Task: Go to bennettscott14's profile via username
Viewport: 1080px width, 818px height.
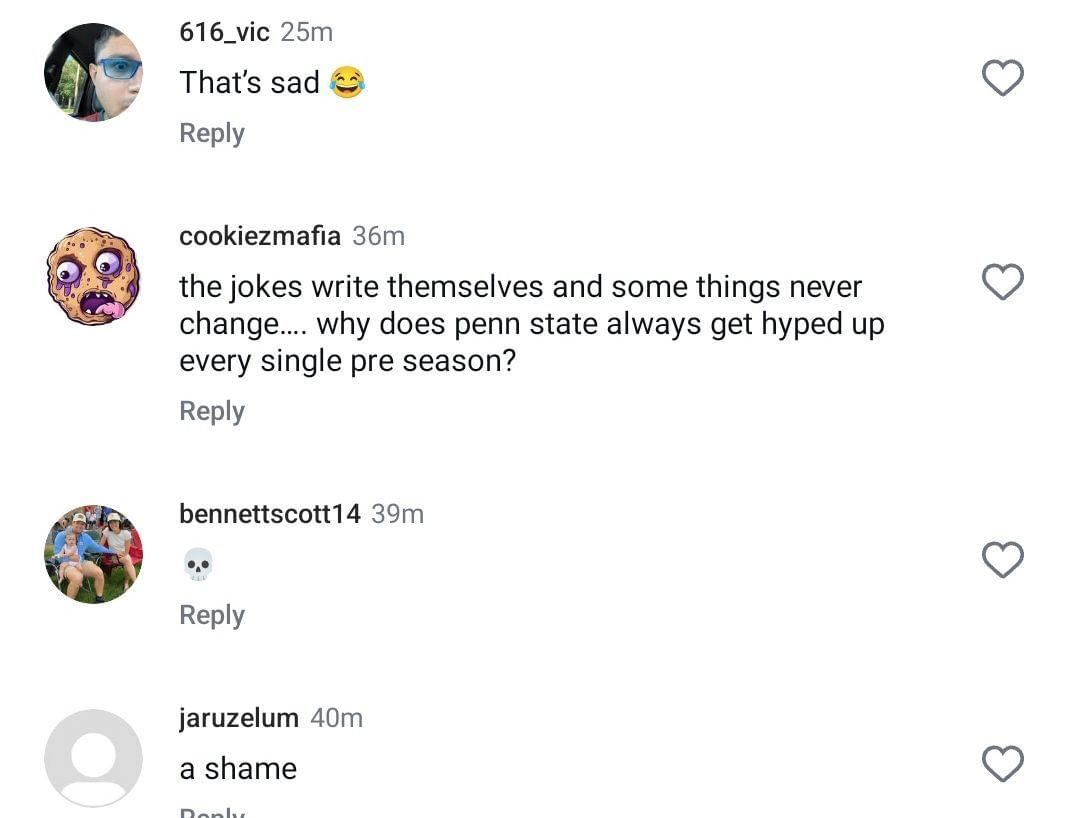Action: (x=270, y=514)
